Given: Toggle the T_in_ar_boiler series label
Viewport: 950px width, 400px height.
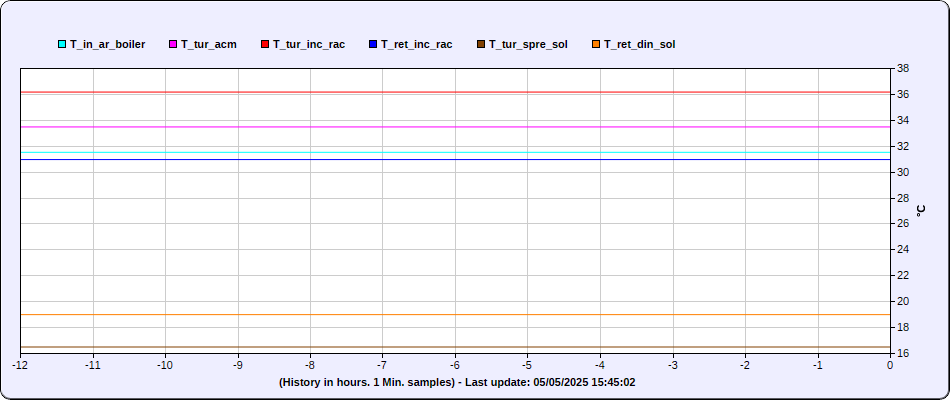Looking at the screenshot, I should [x=107, y=45].
